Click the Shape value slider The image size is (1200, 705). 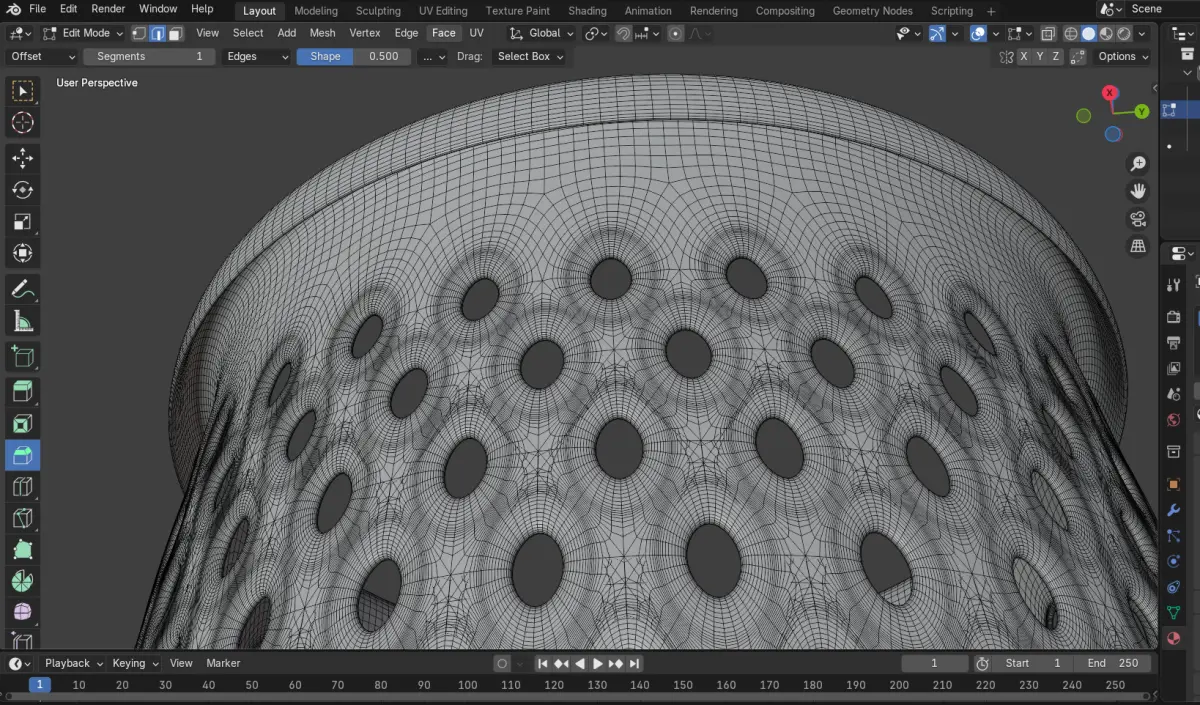click(x=354, y=57)
